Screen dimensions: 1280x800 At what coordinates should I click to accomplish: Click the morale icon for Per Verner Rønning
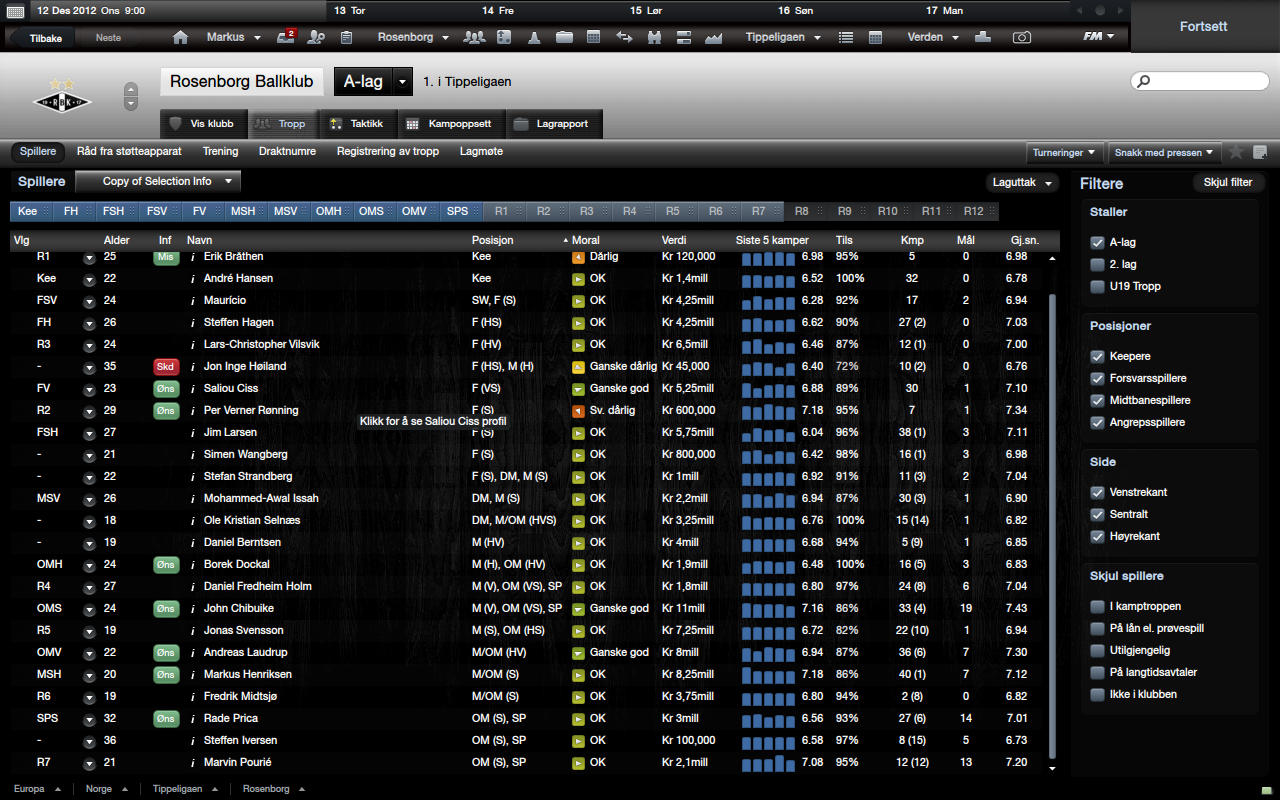(578, 410)
